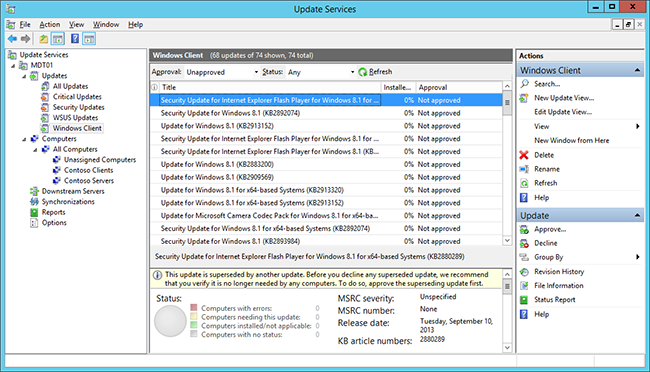Select Update for Windows 8.1 (KB2913152) row
Viewport: 650px width, 372px height.
(x=326, y=126)
